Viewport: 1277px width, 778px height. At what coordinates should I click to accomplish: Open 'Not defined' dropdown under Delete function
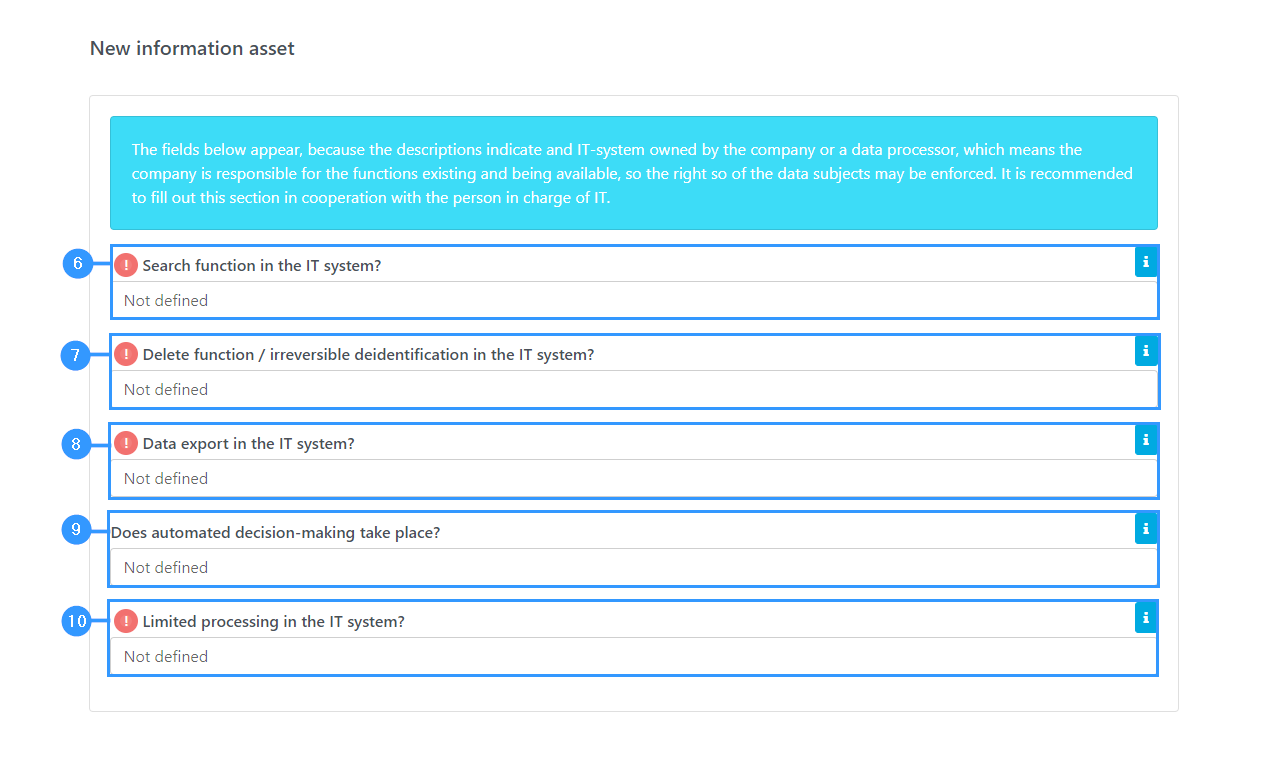tap(633, 389)
